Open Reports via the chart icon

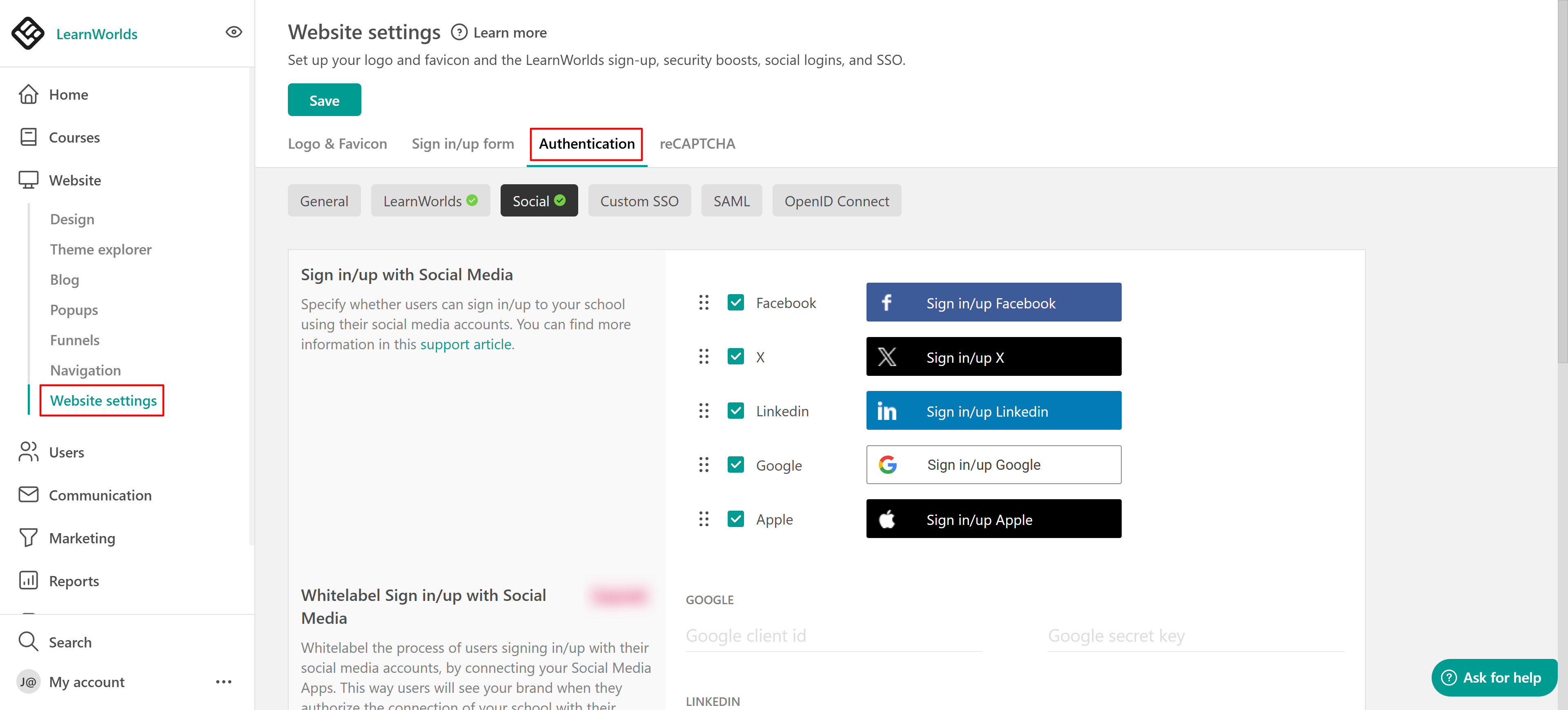tap(28, 581)
